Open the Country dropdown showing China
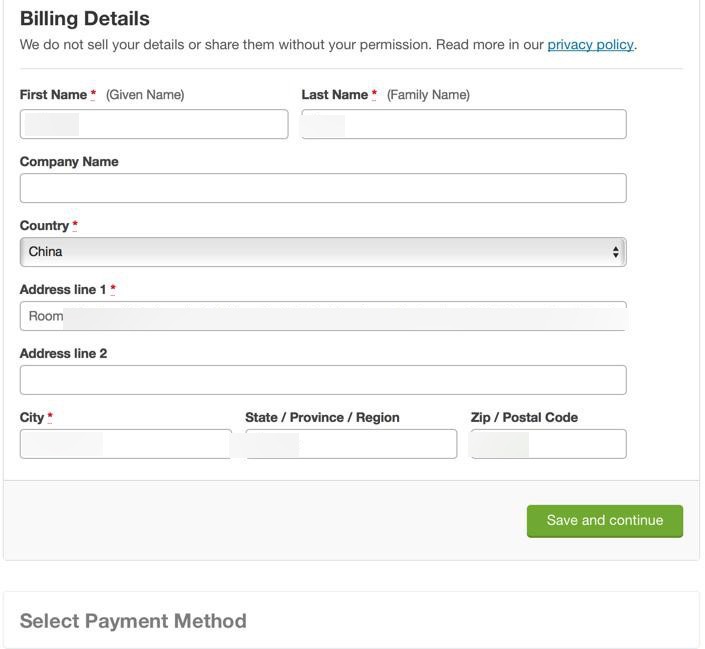 coord(323,252)
